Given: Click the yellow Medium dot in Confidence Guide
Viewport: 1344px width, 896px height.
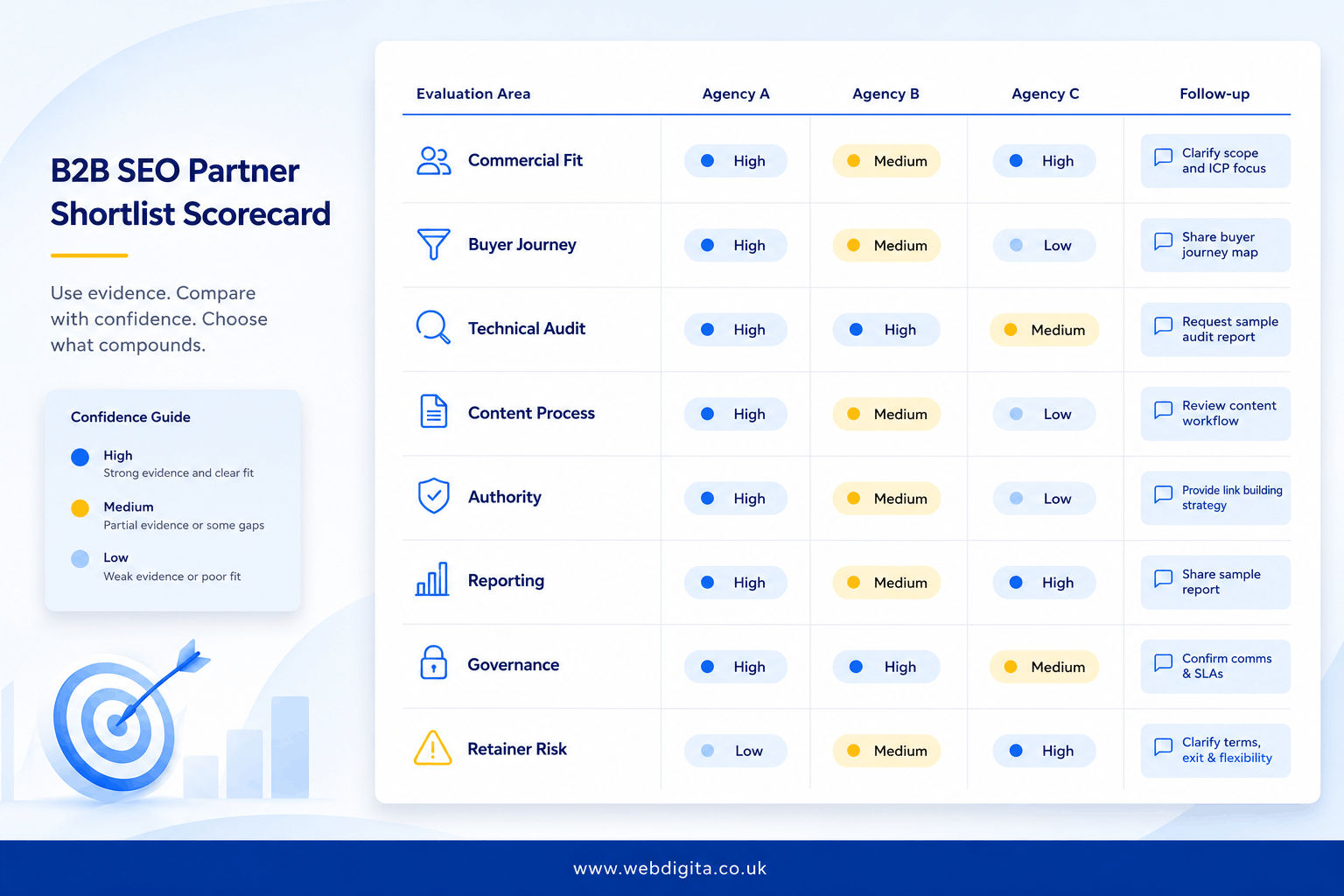Looking at the screenshot, I should coord(80,508).
